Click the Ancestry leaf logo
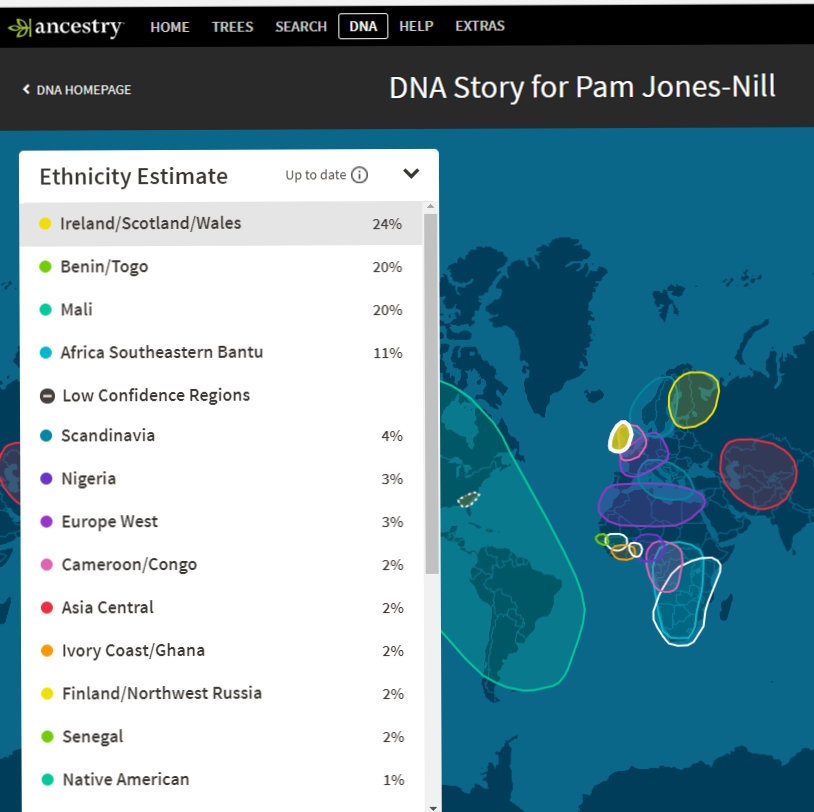 click(x=22, y=27)
